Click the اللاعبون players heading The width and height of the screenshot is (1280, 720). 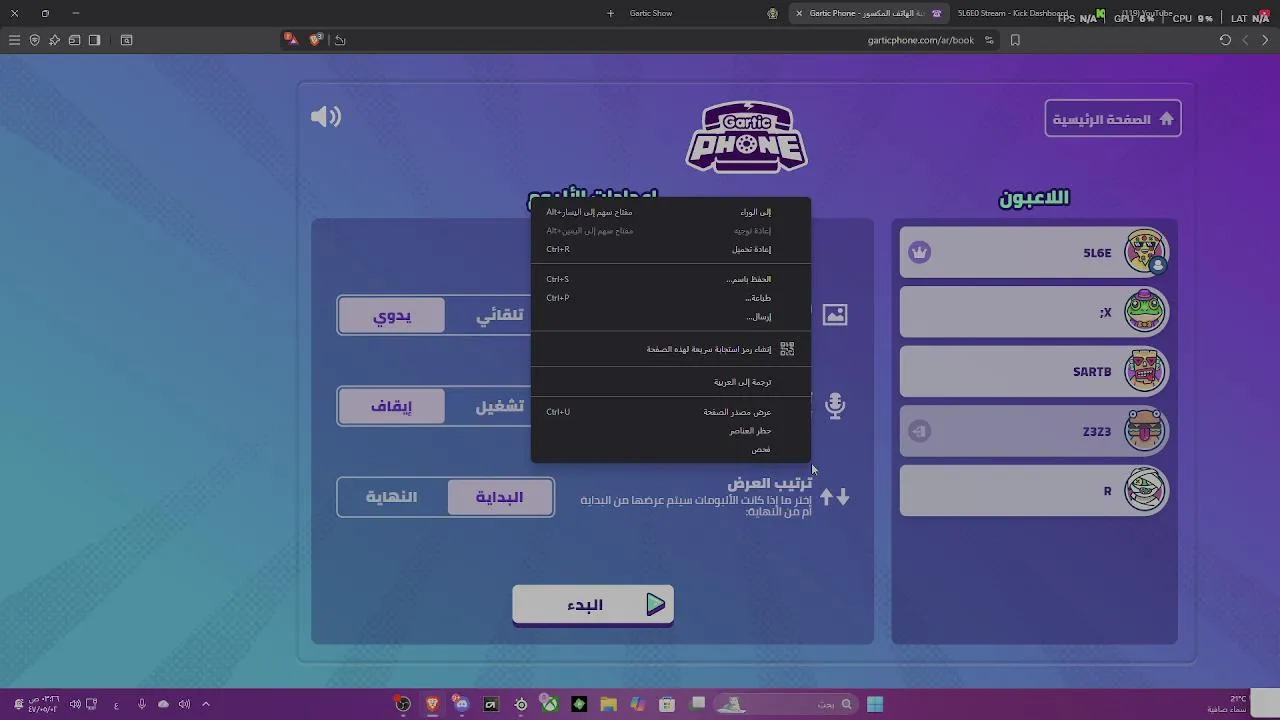click(x=1034, y=198)
